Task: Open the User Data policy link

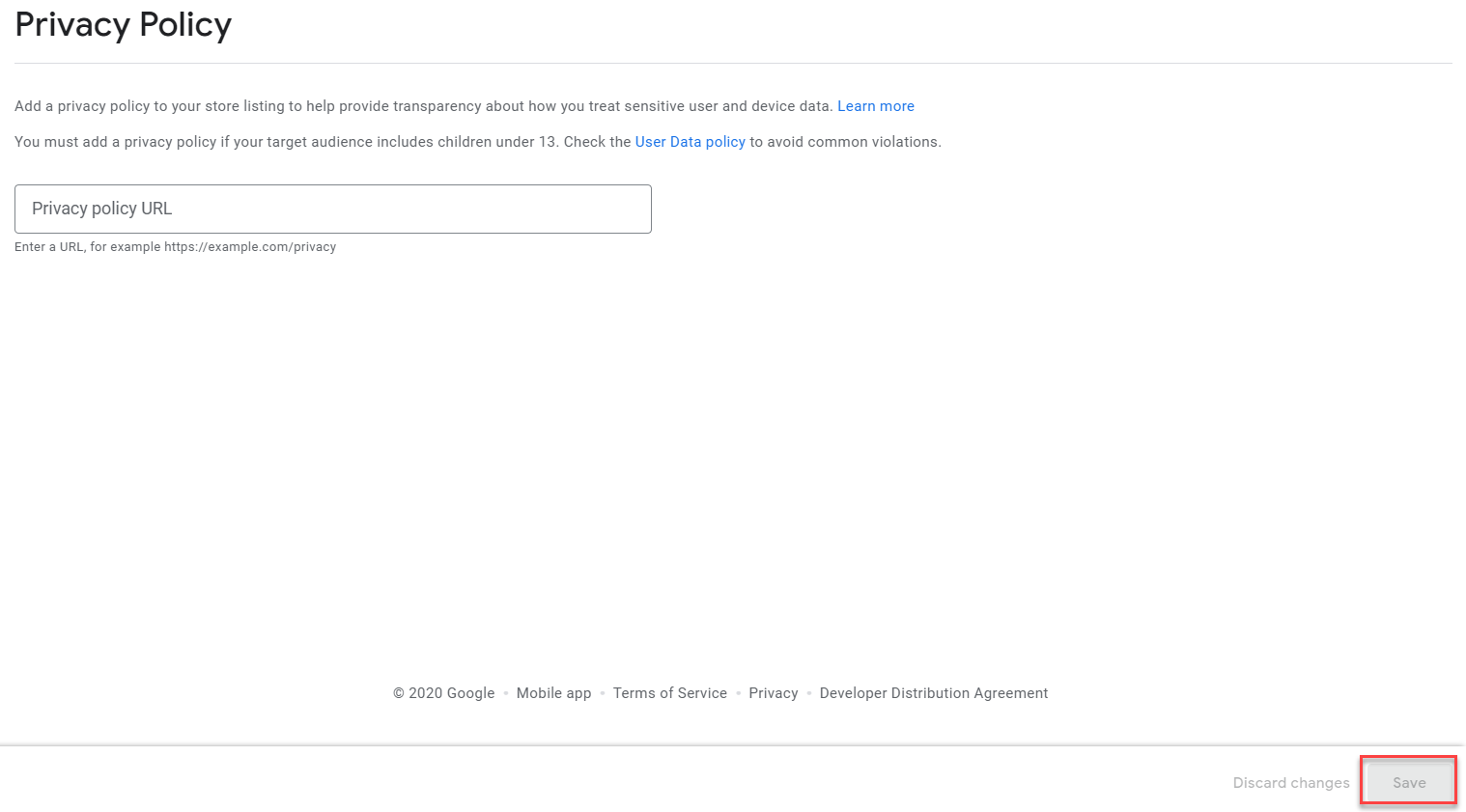Action: [690, 142]
